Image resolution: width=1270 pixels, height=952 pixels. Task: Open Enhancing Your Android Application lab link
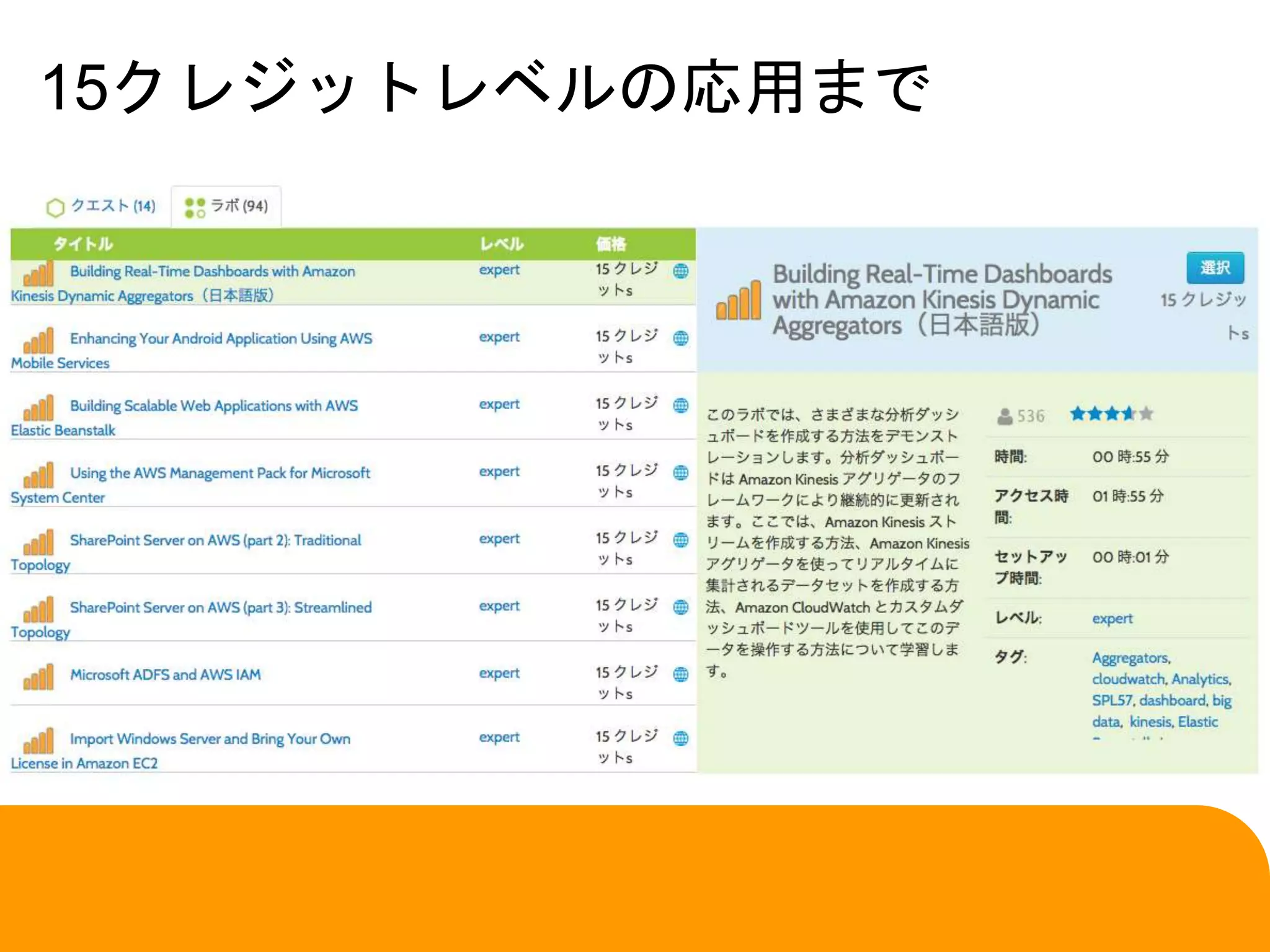192,350
